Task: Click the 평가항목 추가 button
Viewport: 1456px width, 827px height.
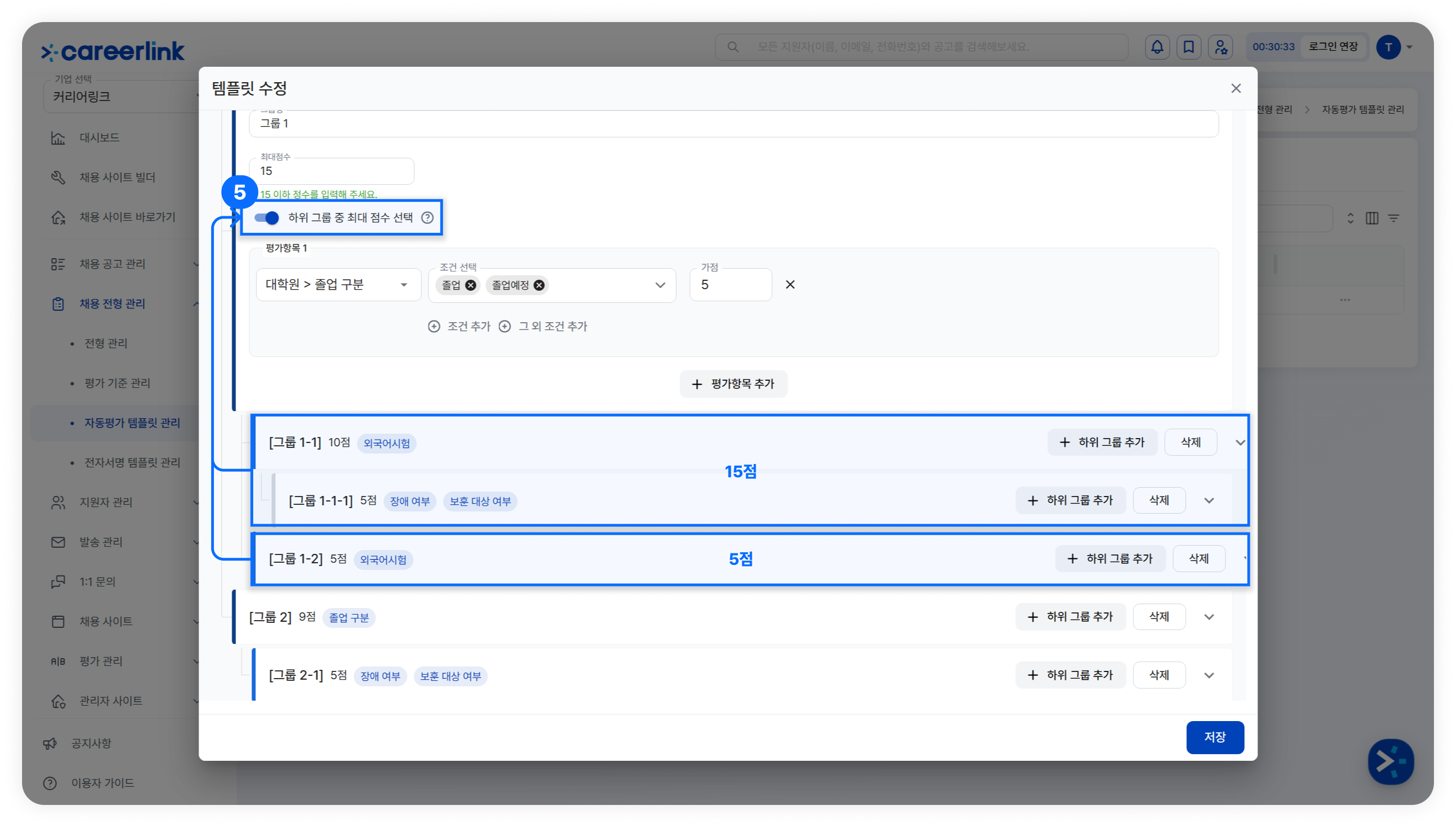Action: coord(733,385)
